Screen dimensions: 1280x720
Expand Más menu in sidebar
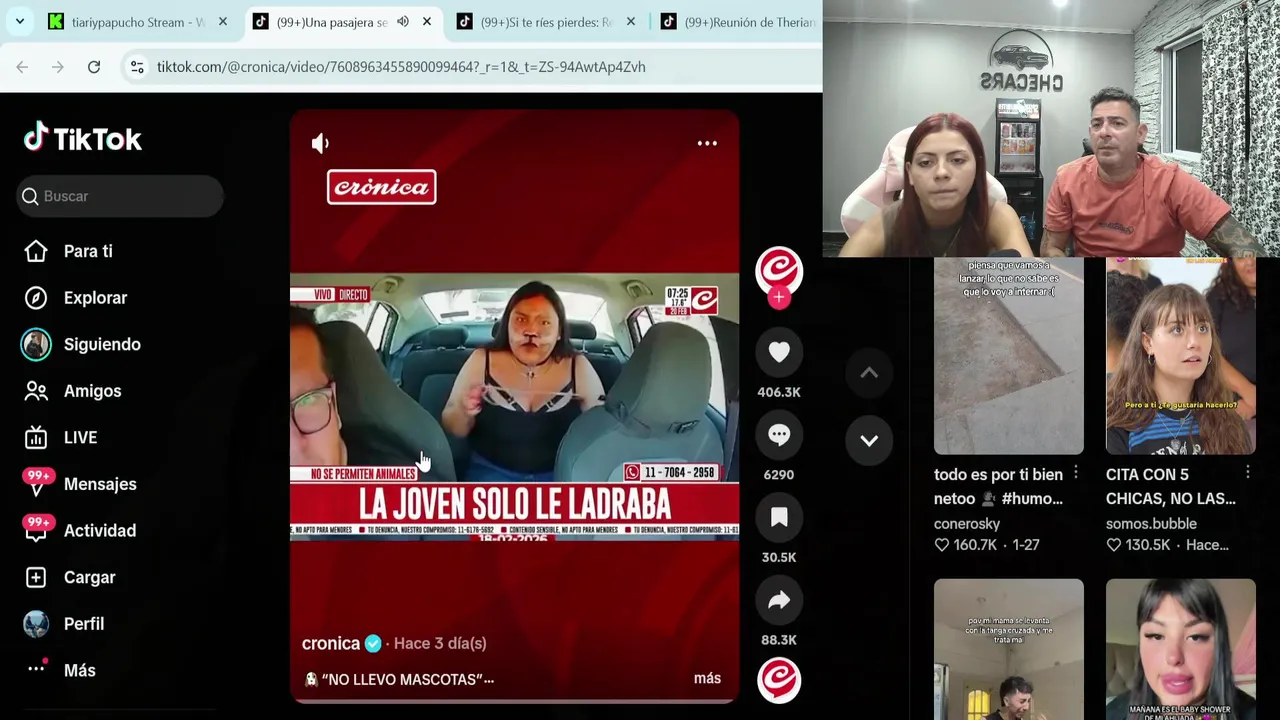[x=80, y=670]
